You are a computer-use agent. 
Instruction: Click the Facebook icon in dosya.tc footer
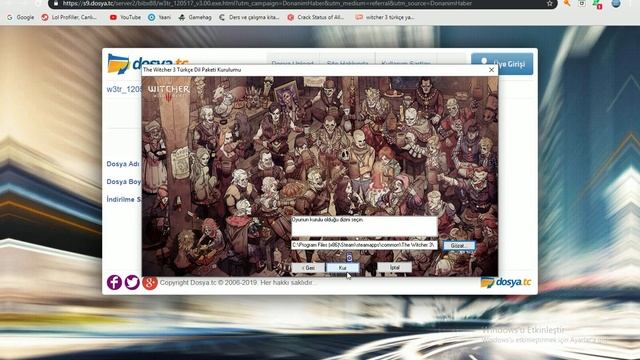tap(114, 282)
